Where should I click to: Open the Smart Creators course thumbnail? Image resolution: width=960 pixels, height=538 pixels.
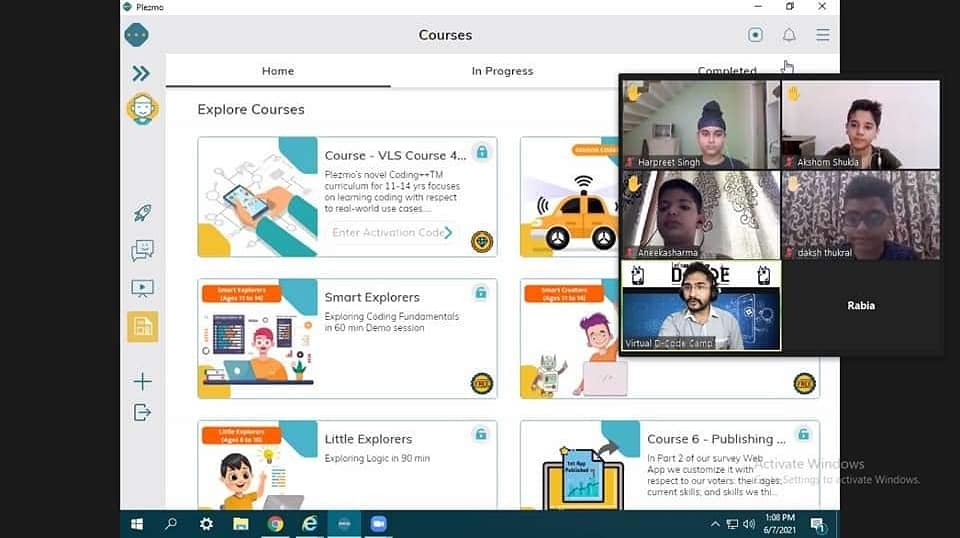tap(570, 338)
